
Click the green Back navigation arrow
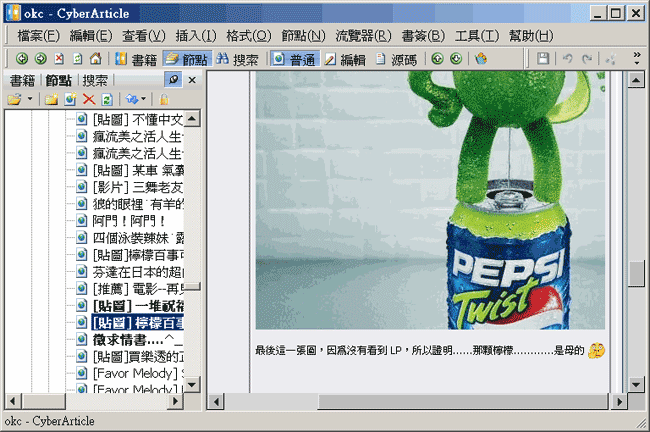point(22,59)
